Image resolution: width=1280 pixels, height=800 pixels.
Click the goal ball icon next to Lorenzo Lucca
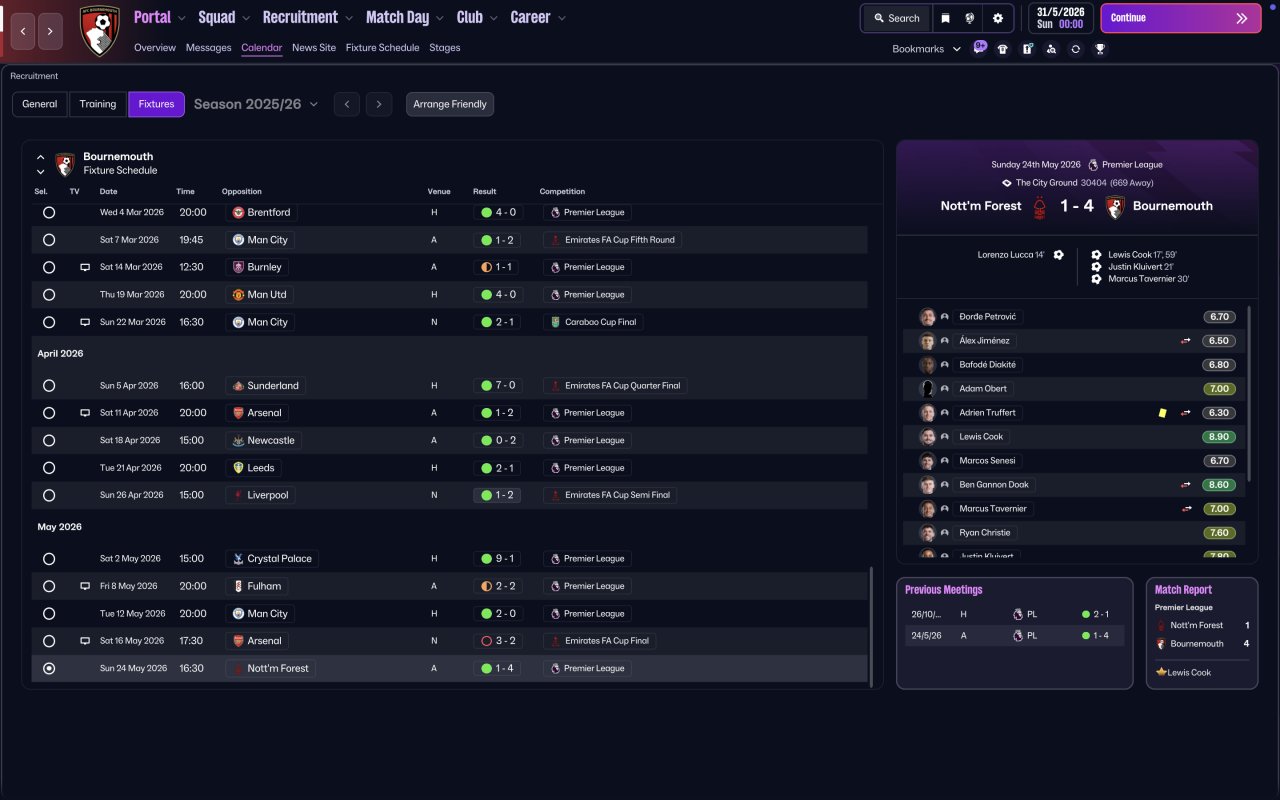pos(1059,255)
